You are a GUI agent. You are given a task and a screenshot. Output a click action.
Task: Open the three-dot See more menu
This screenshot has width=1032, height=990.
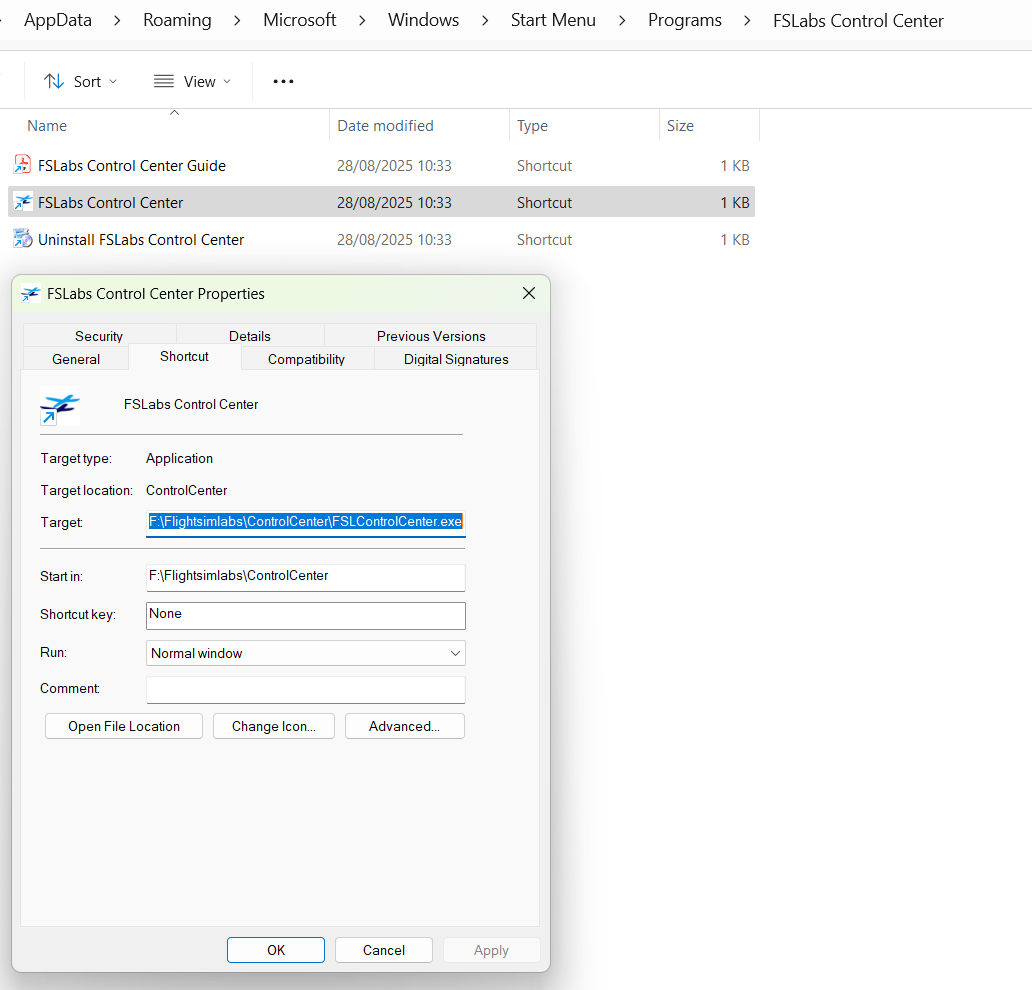(283, 81)
